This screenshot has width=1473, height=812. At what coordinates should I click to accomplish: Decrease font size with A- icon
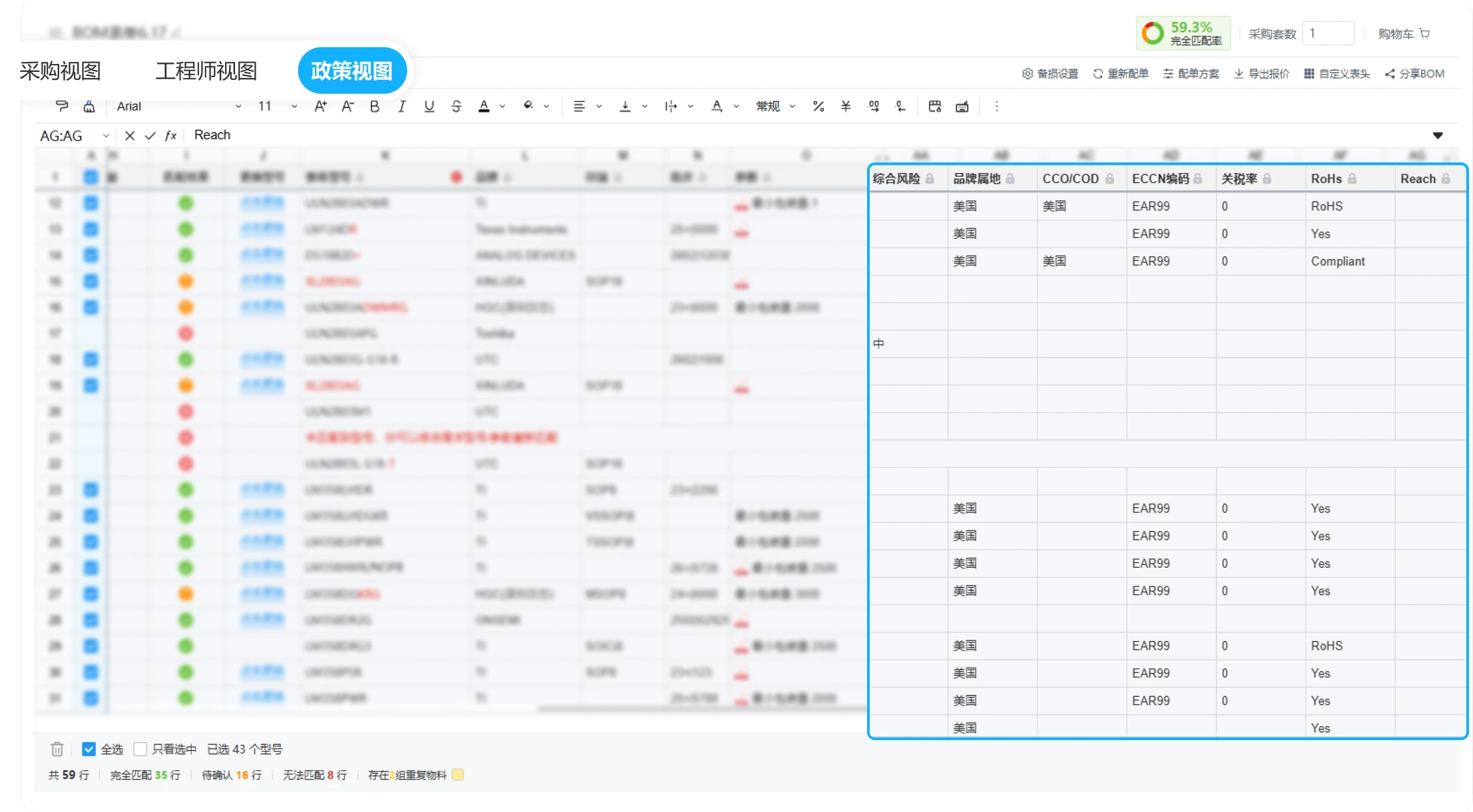pyautogui.click(x=347, y=106)
